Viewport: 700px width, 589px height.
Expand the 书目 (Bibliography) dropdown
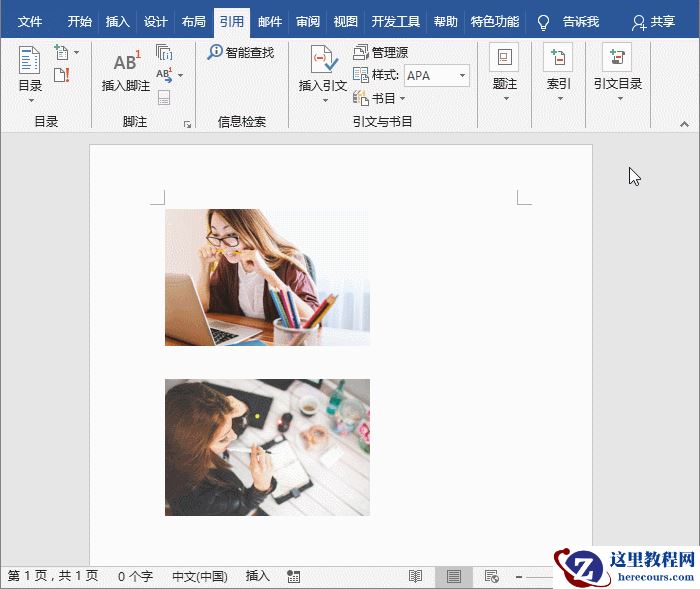pos(381,99)
